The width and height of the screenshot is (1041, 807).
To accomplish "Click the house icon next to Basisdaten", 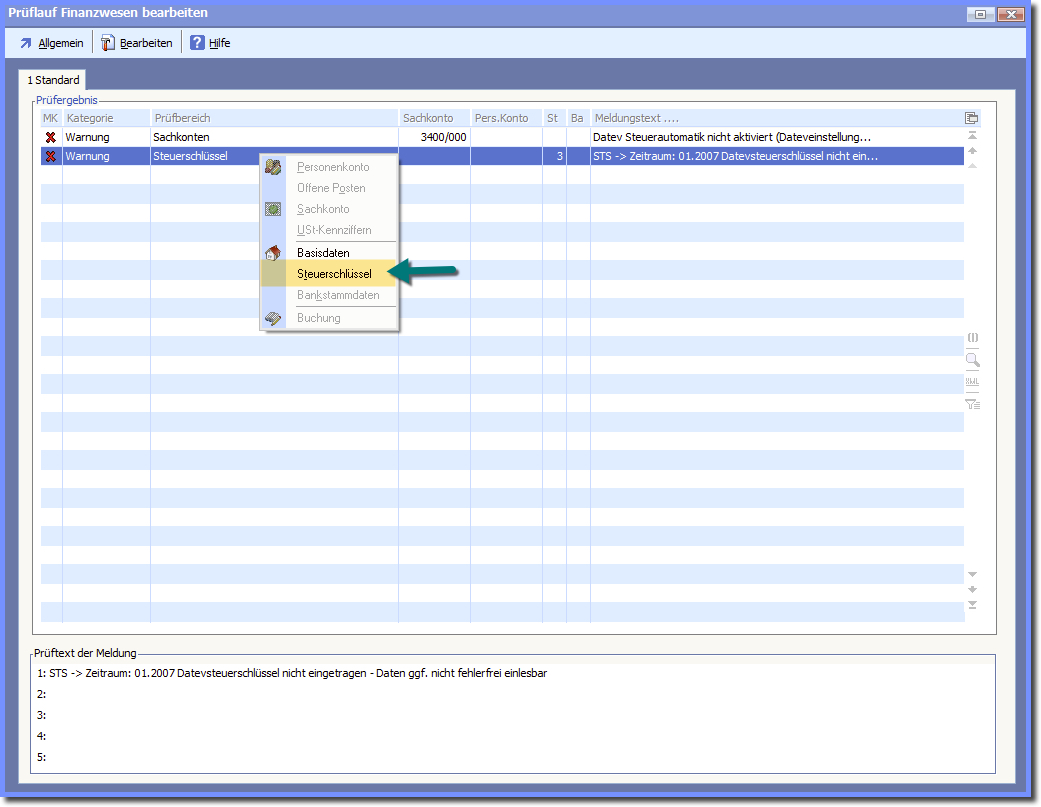I will coord(273,253).
